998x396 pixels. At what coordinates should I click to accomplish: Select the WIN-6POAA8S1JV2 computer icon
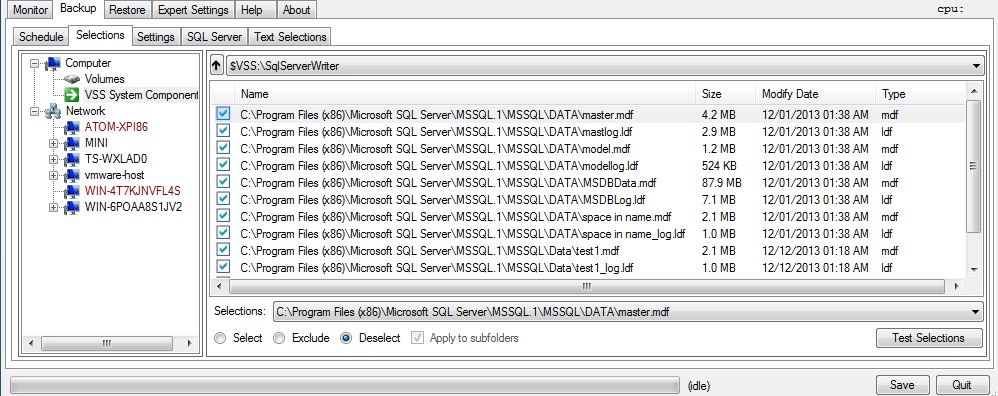tap(72, 207)
